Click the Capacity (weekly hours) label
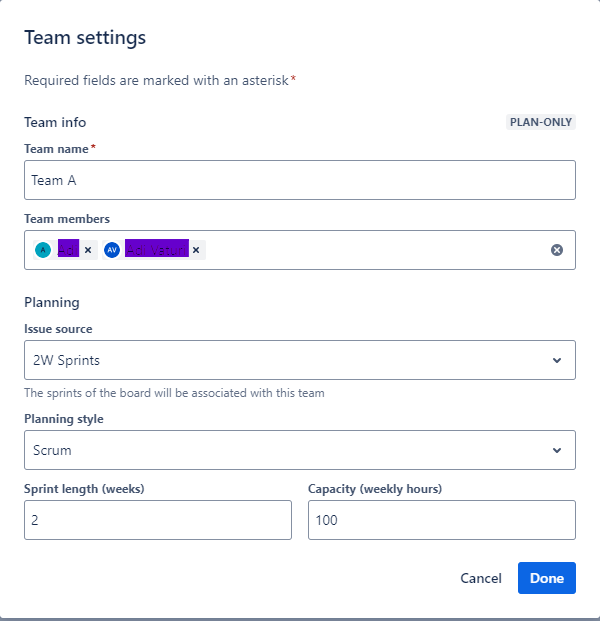600x621 pixels. (x=375, y=489)
